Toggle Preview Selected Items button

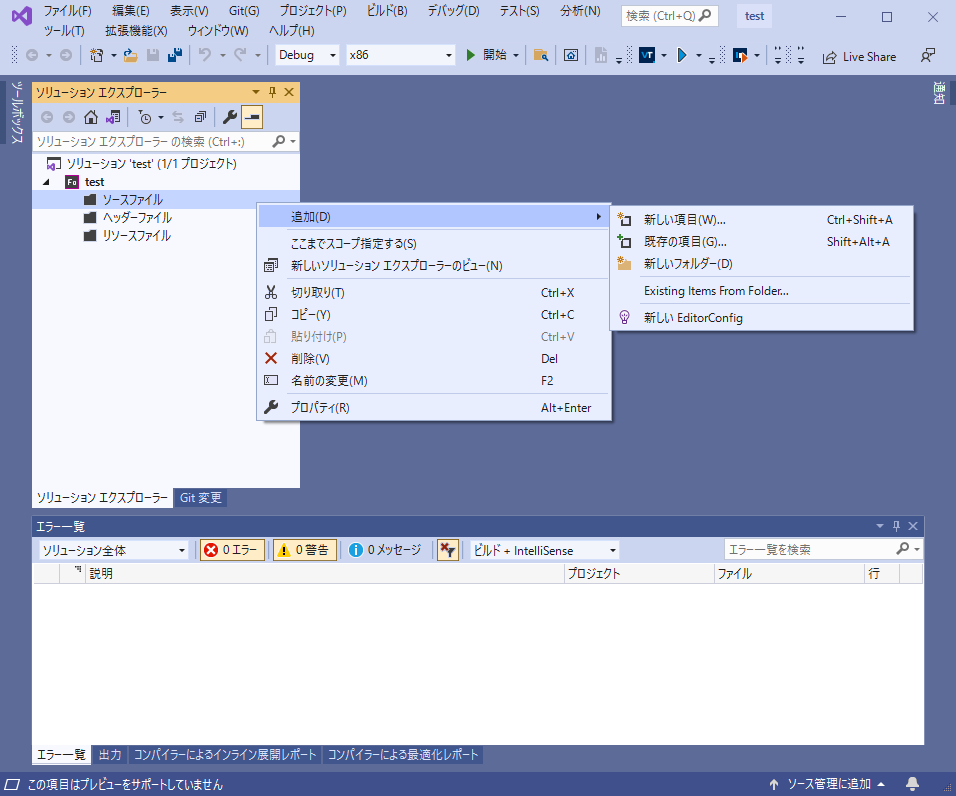point(252,117)
